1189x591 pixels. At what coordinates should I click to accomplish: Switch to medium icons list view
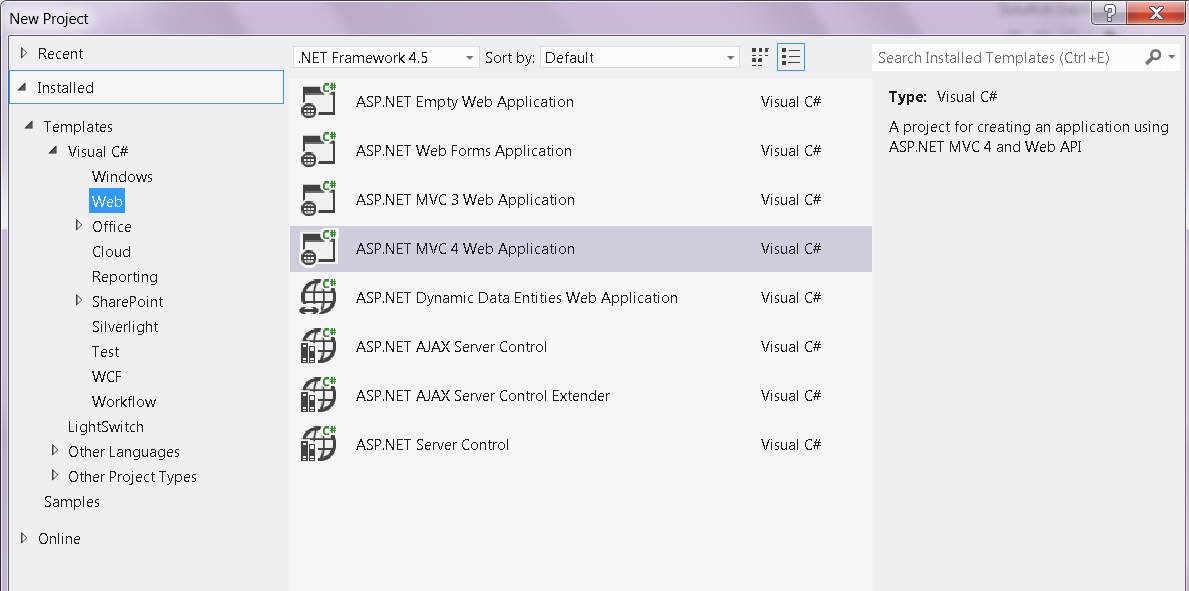coord(791,57)
